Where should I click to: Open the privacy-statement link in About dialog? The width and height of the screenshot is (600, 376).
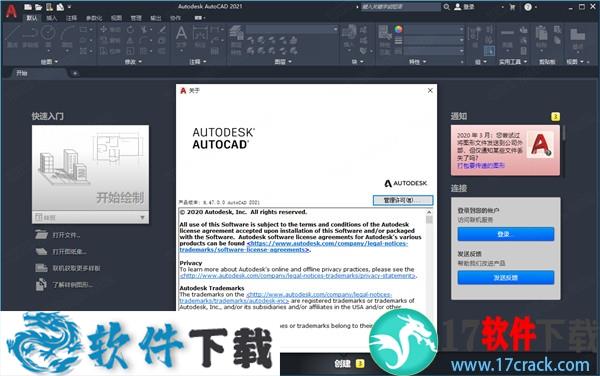coord(298,275)
